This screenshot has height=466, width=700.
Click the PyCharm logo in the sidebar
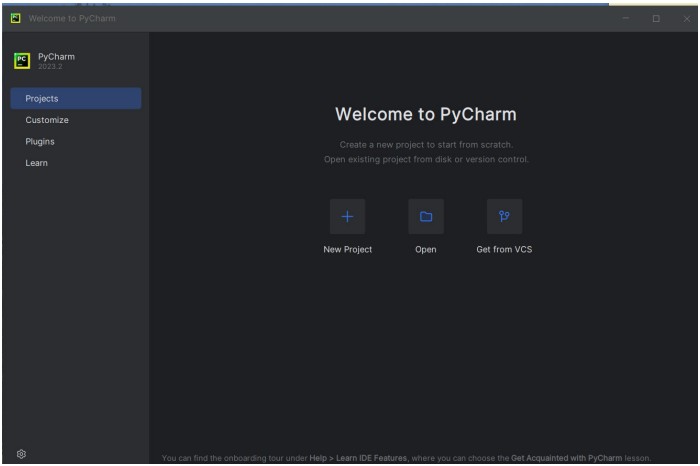pos(22,61)
